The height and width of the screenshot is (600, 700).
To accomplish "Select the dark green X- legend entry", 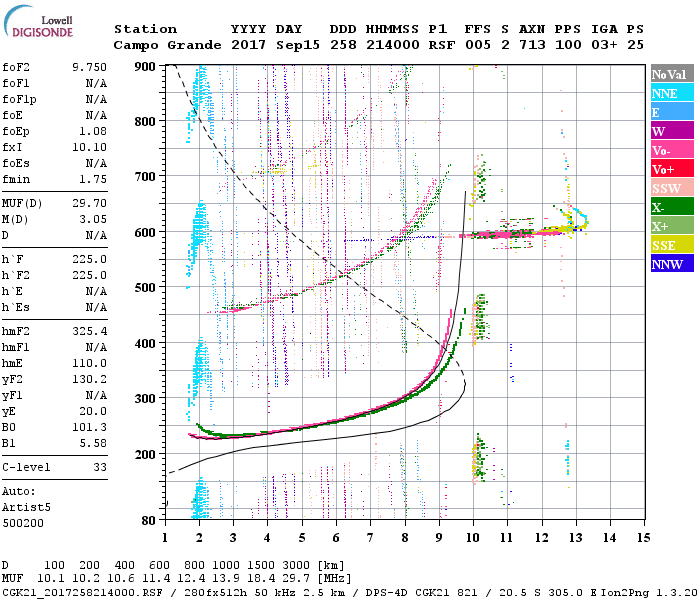I will 670,207.
